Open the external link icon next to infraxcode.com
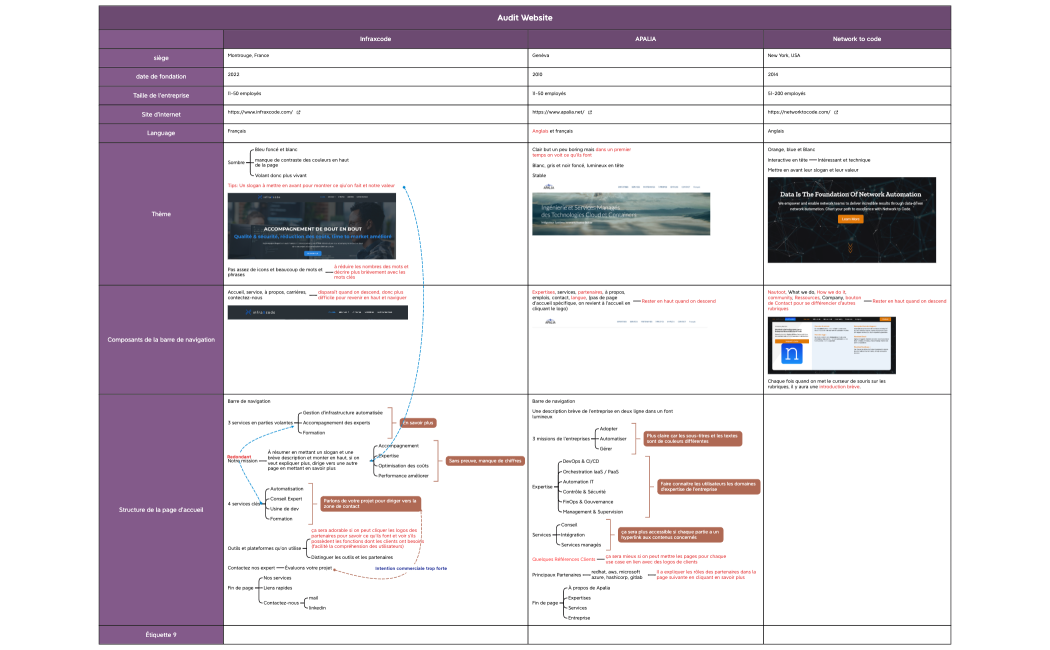This screenshot has height=650, width=1050. coord(297,113)
